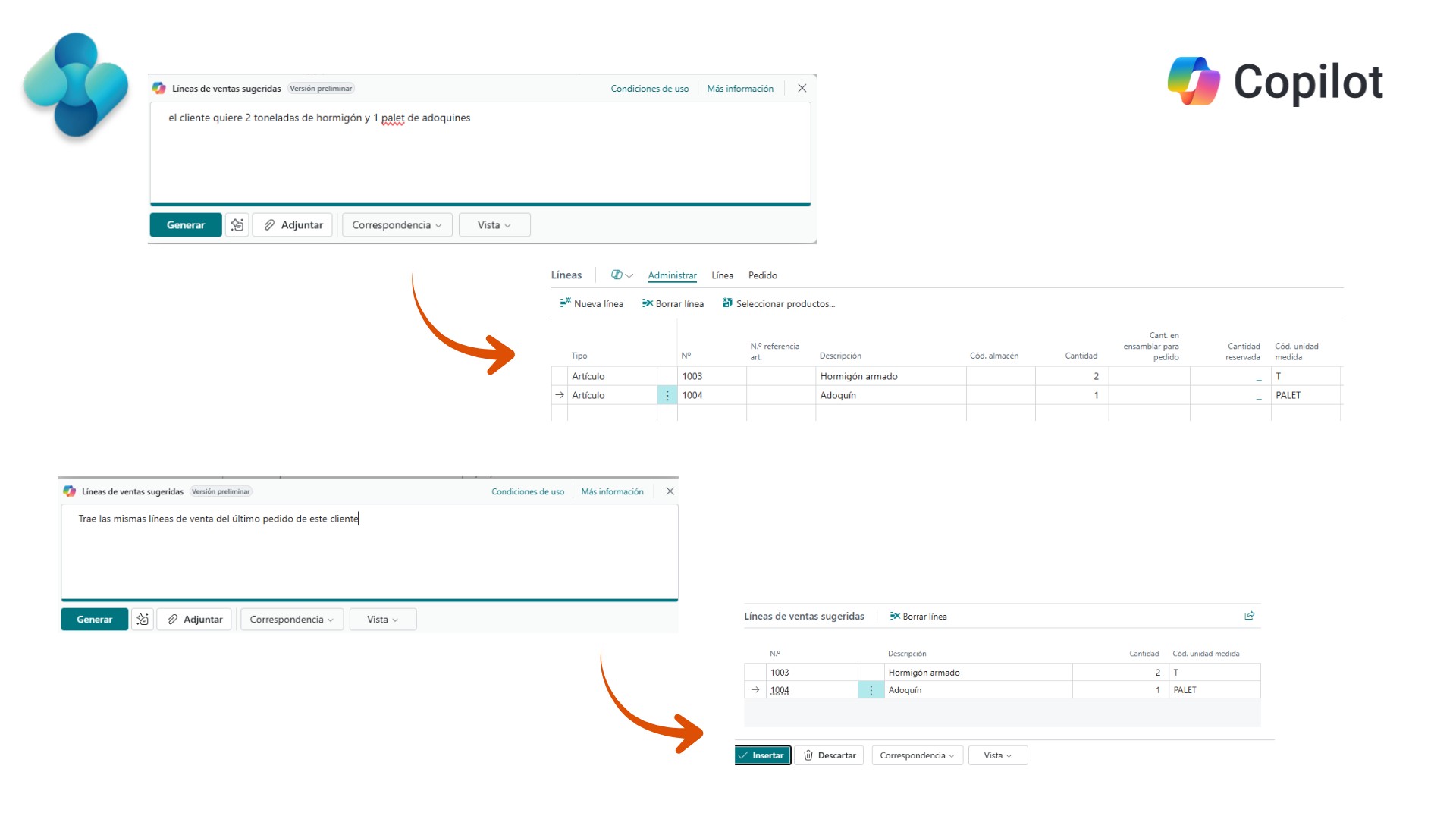This screenshot has height=819, width=1456.
Task: Click the three-dot menu on the Artículo 1004 row
Action: [x=667, y=395]
